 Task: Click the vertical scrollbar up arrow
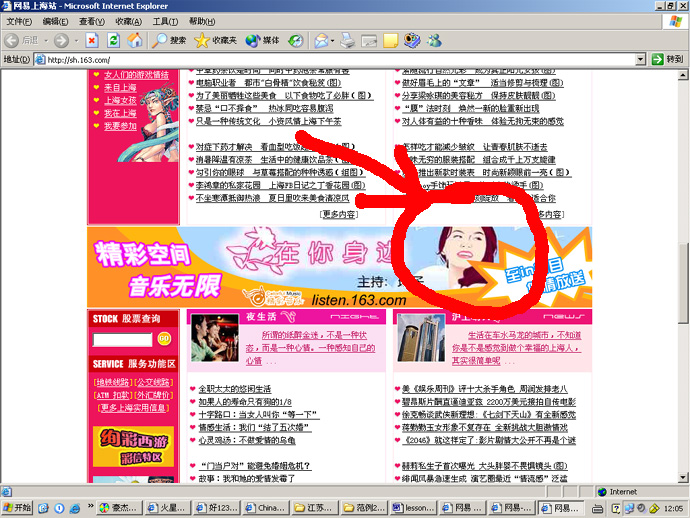point(683,75)
